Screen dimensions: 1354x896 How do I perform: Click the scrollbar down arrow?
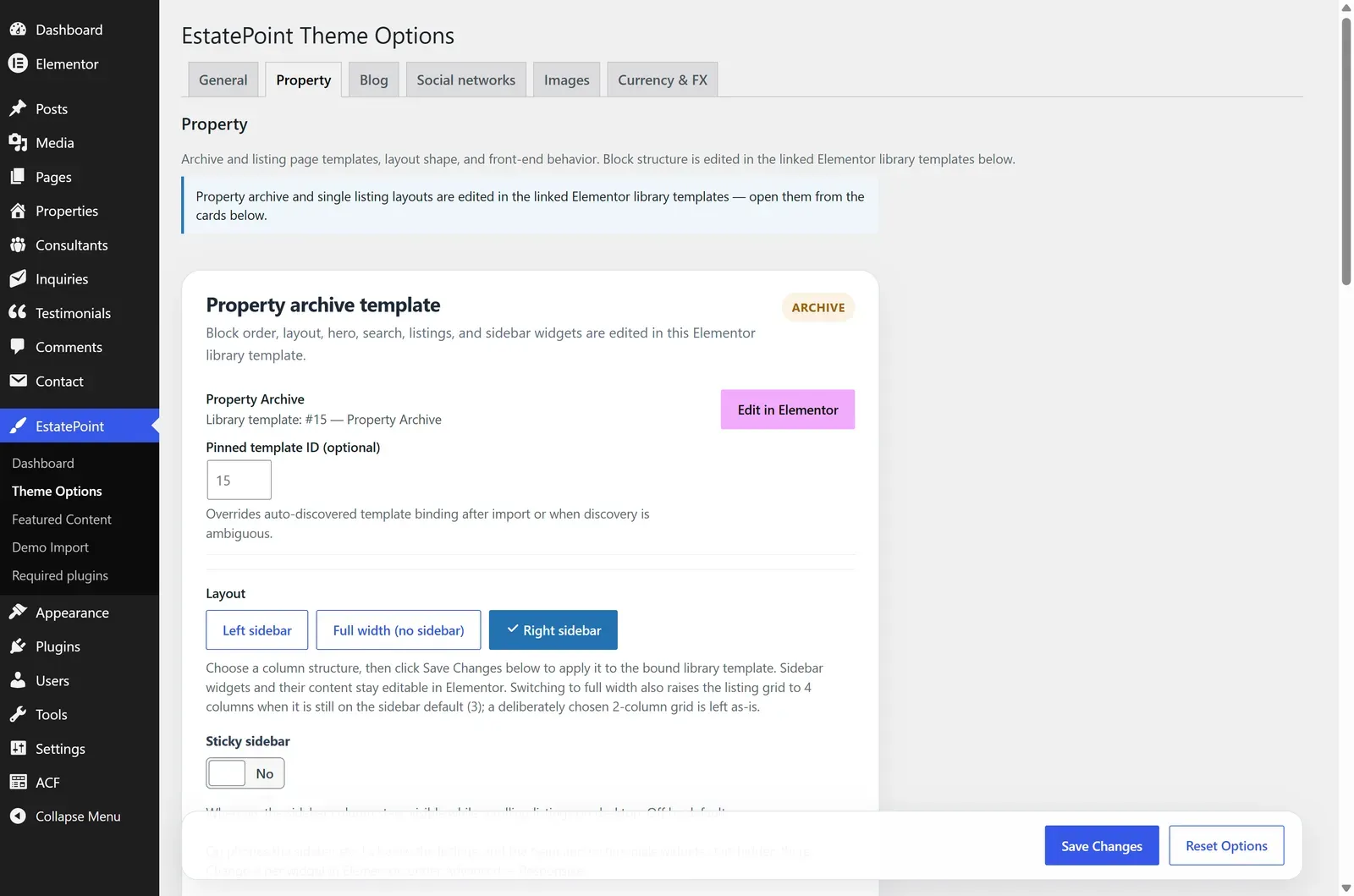click(x=1346, y=888)
